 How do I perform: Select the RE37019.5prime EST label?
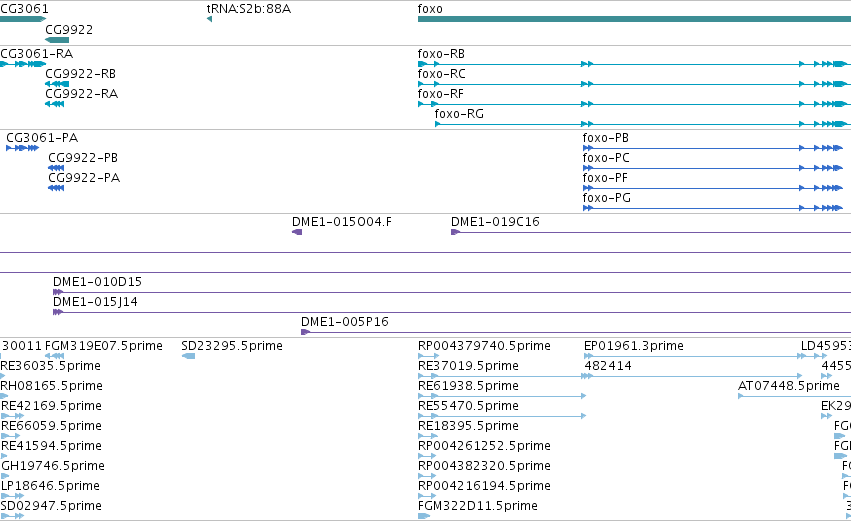[x=468, y=366]
